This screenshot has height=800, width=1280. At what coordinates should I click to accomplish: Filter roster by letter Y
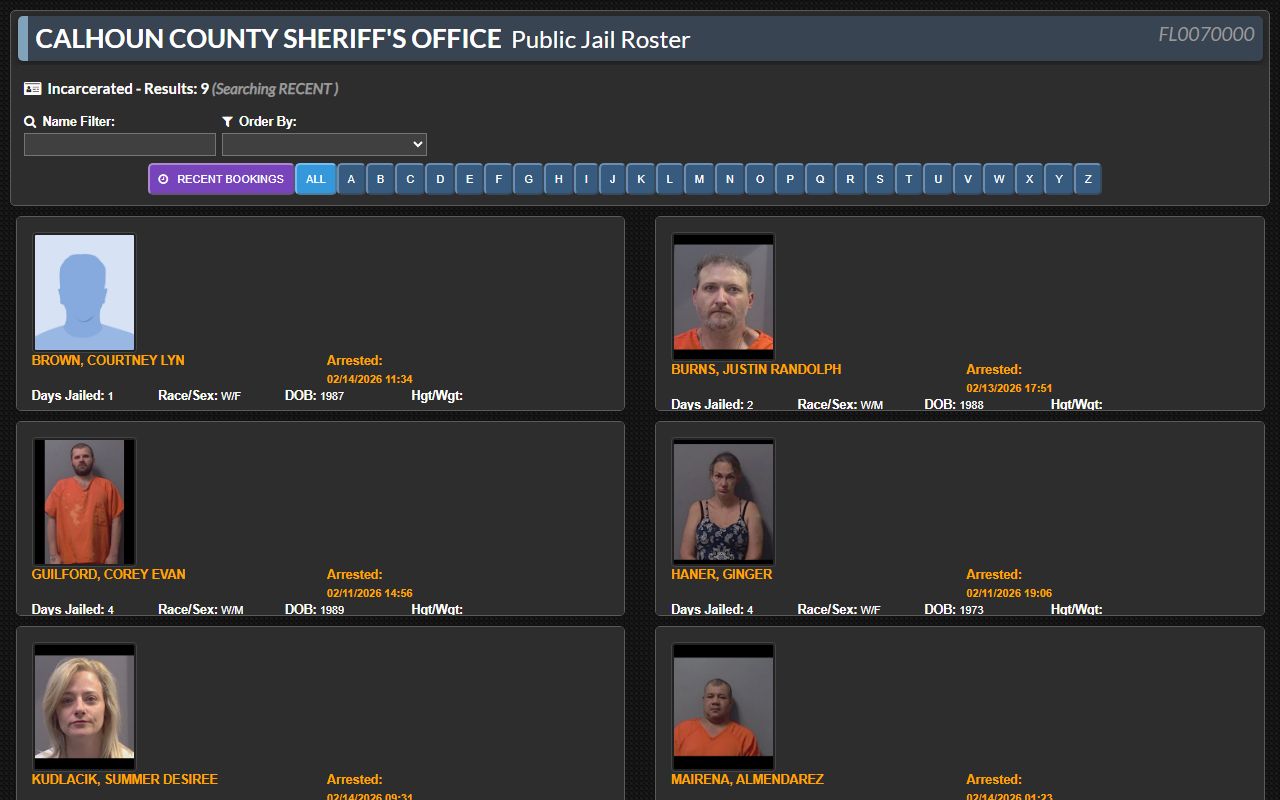[x=1059, y=179]
